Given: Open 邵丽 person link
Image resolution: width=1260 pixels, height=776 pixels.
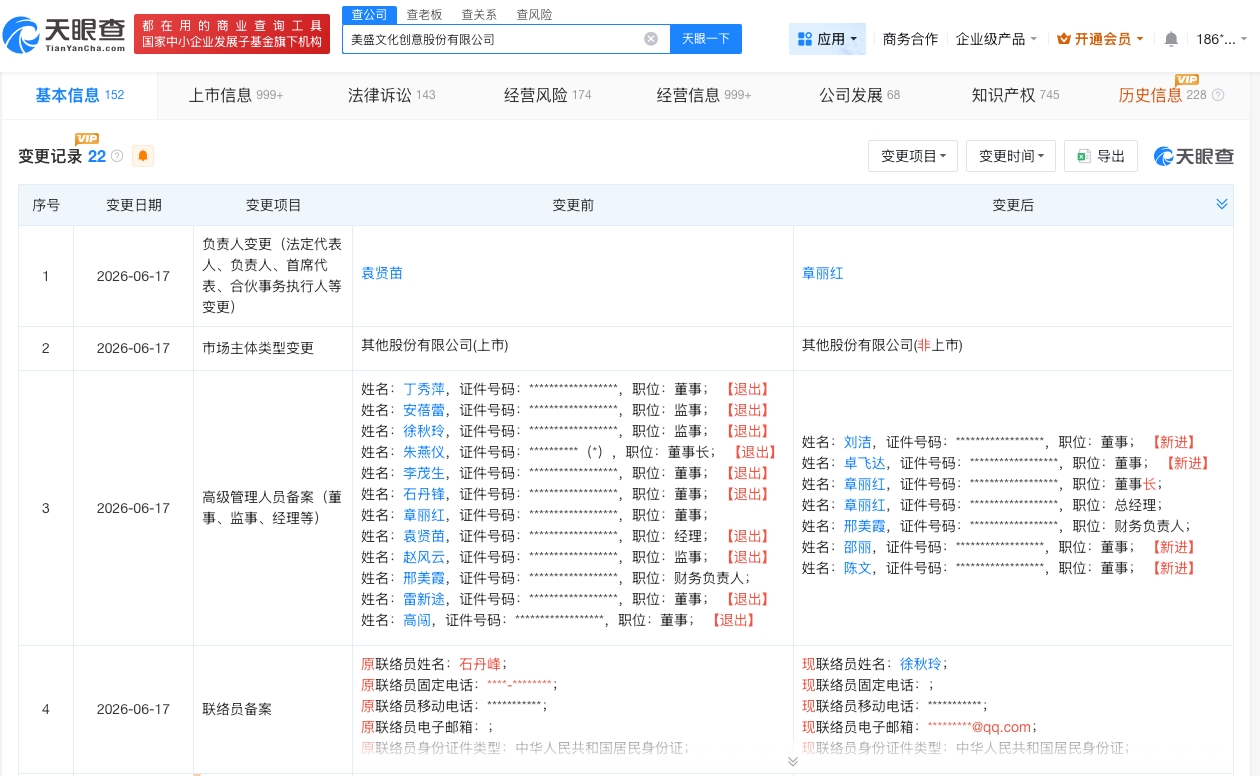Looking at the screenshot, I should coord(858,547).
